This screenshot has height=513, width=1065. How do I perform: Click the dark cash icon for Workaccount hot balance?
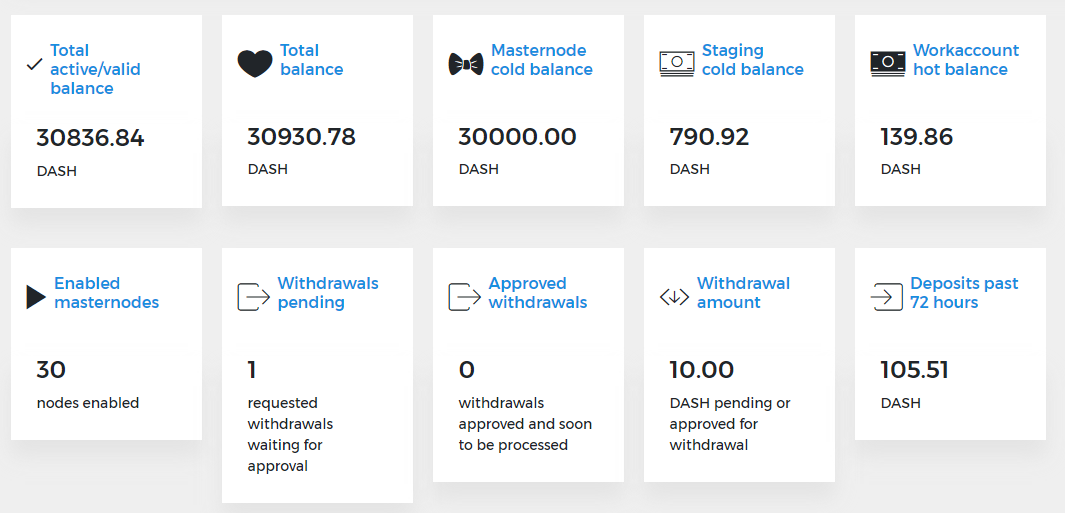(888, 63)
